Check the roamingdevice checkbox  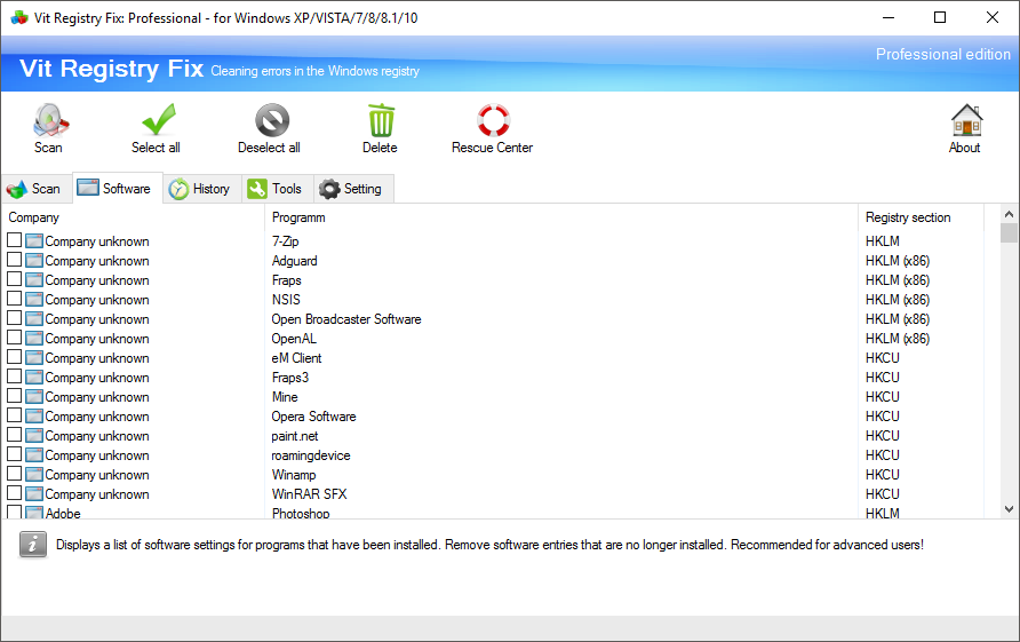coord(14,454)
